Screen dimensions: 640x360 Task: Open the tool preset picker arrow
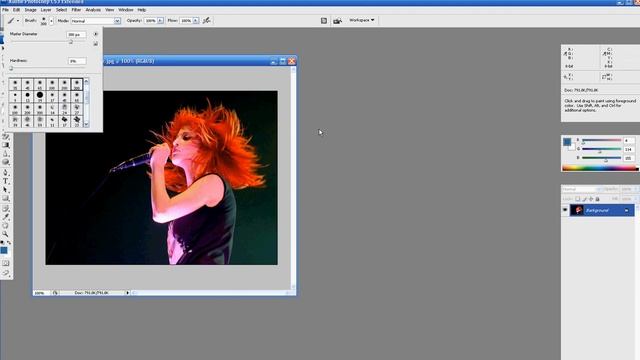[18, 21]
